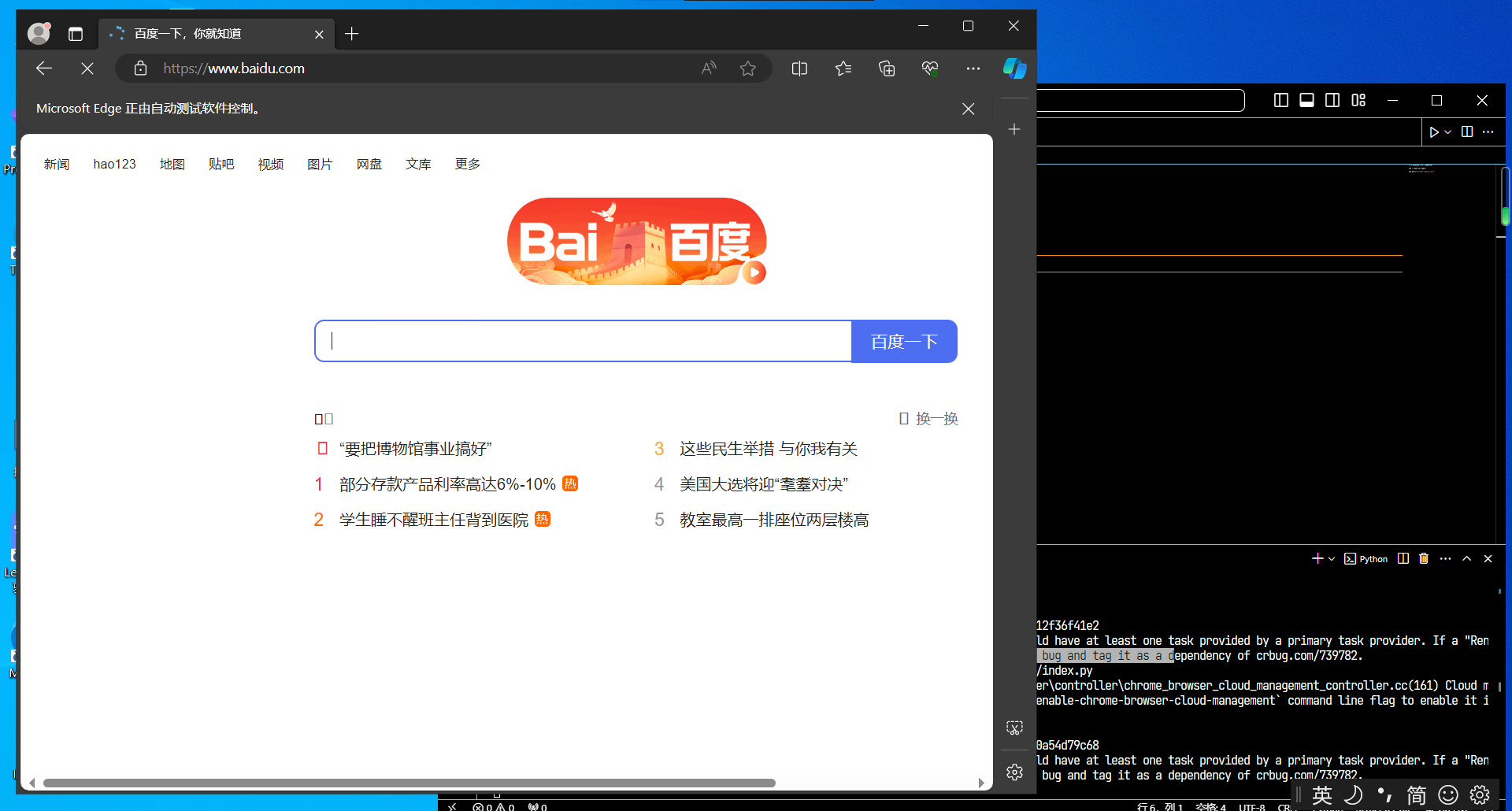
Task: Expand terminal launch profile dropdown
Action: click(1332, 559)
